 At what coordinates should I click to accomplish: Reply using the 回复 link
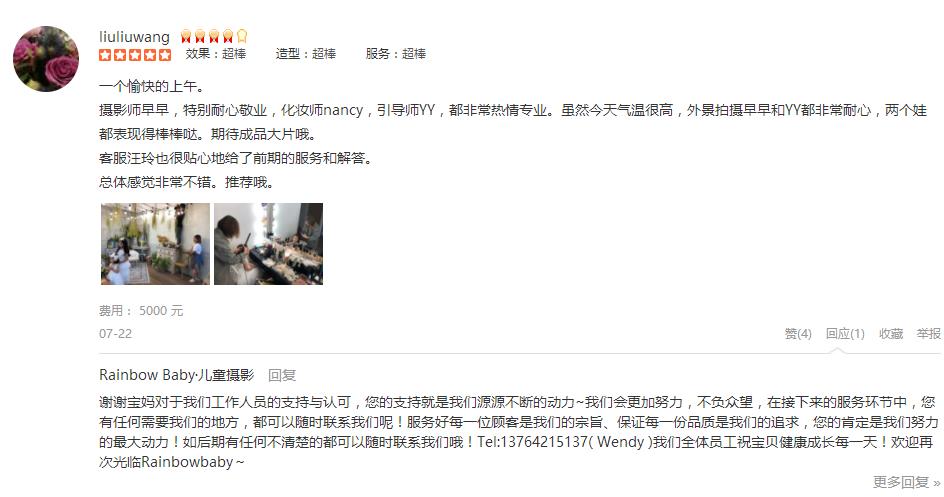(282, 375)
